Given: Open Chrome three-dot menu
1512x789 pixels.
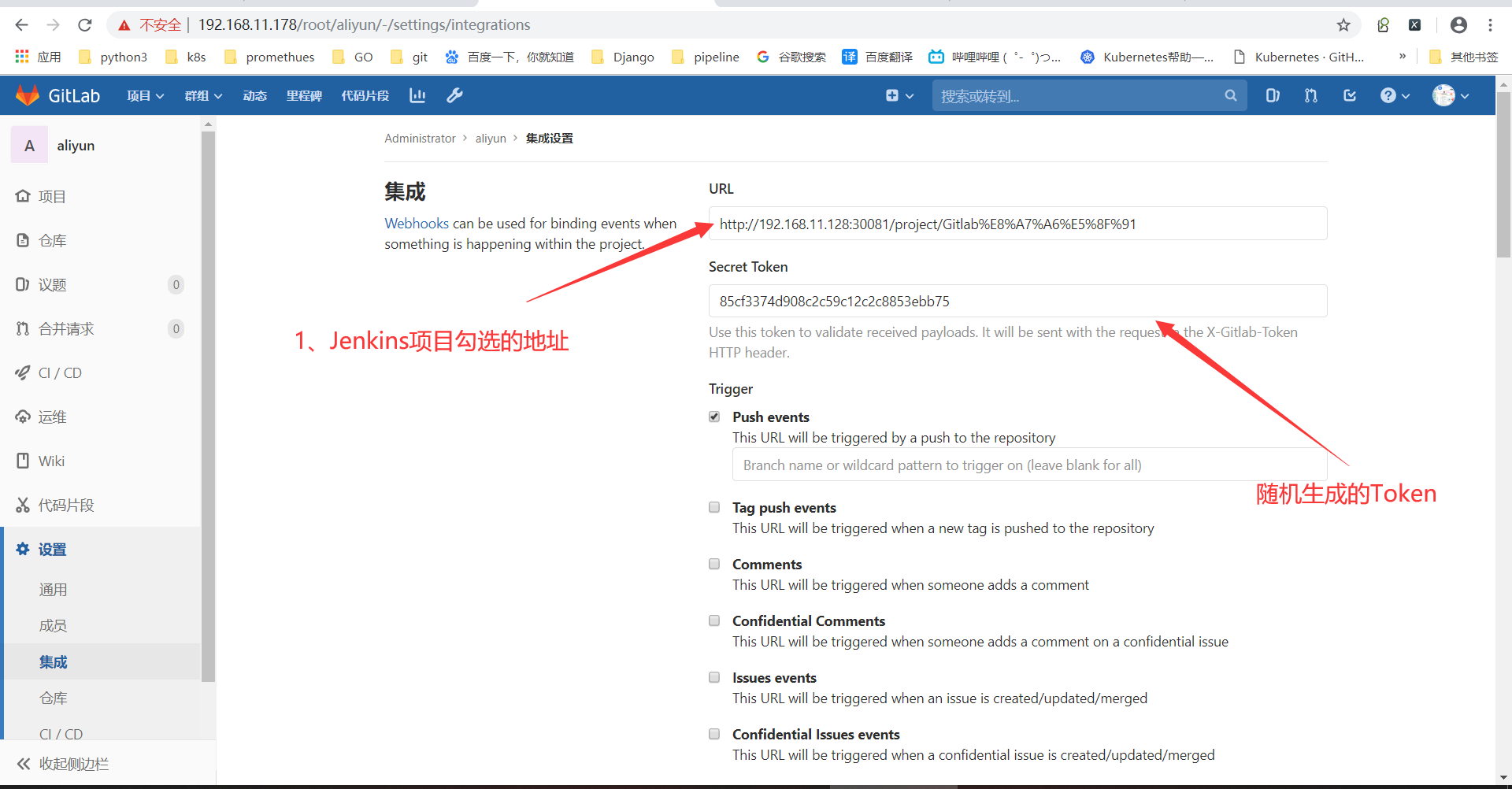Looking at the screenshot, I should [1491, 25].
